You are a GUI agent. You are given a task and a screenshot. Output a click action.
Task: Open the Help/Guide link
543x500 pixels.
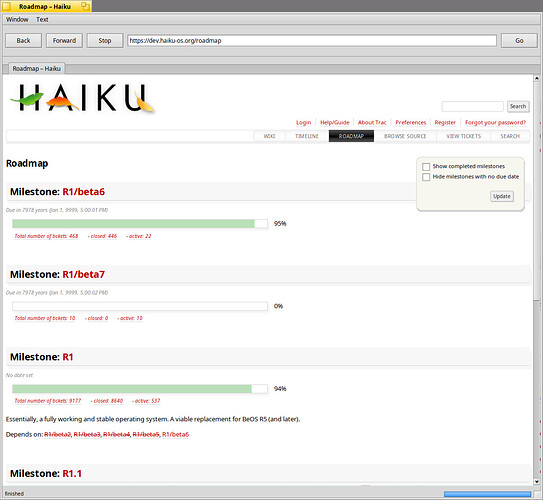(335, 123)
